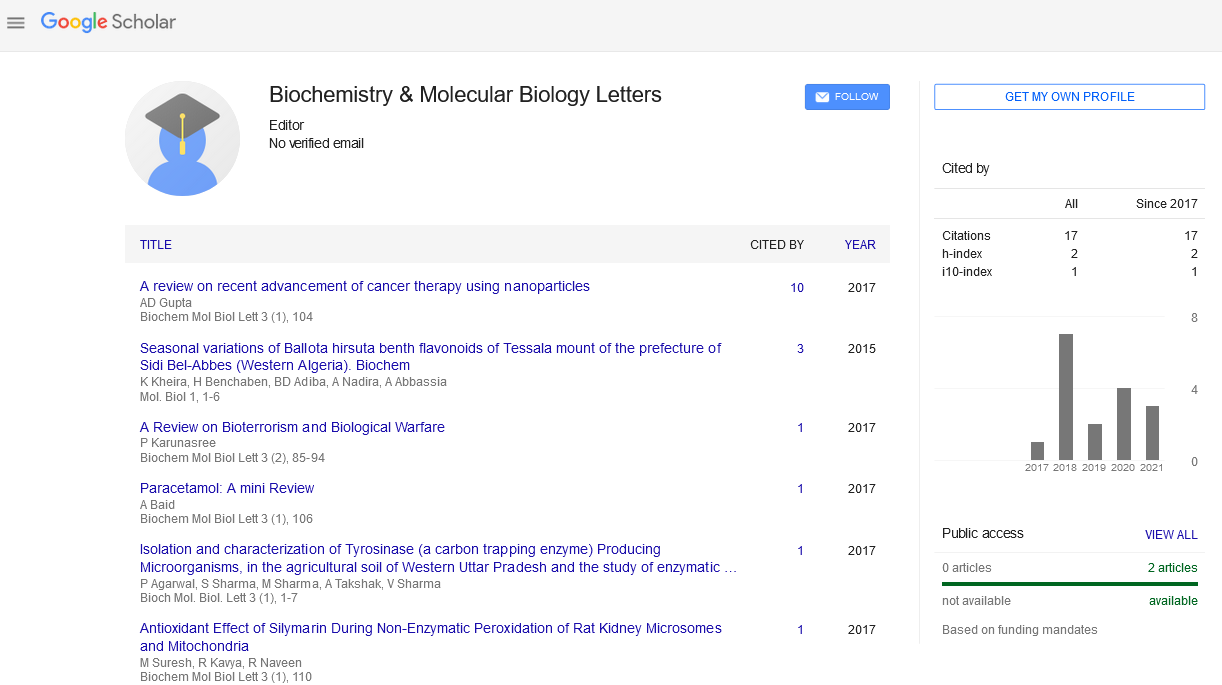
Task: Follow the Biochemistry & Molecular Biology Letters profile
Action: click(847, 96)
